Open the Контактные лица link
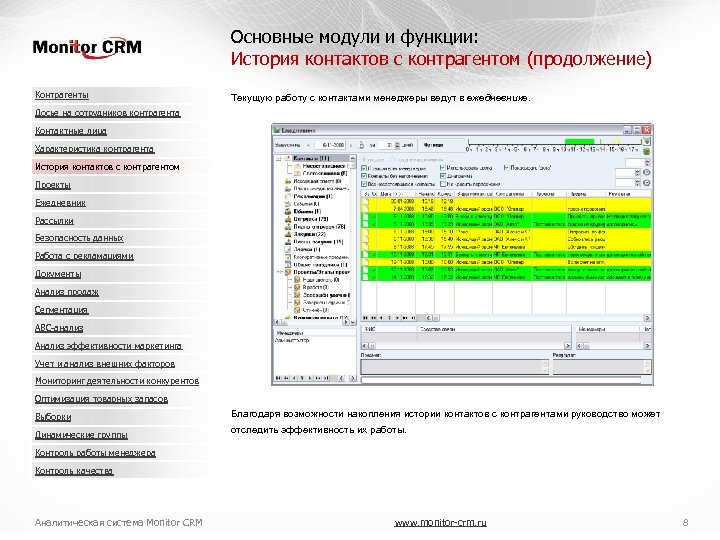The width and height of the screenshot is (720, 540). click(71, 131)
